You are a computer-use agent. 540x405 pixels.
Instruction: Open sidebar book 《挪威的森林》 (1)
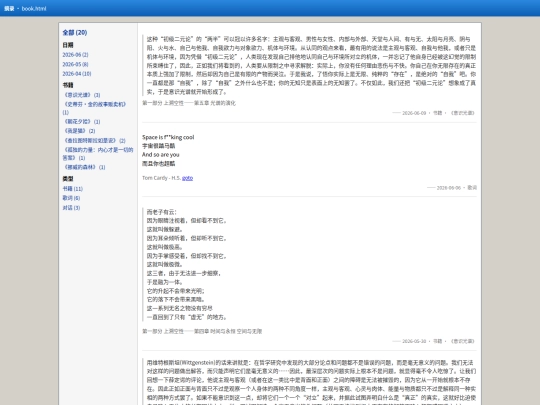click(x=84, y=167)
